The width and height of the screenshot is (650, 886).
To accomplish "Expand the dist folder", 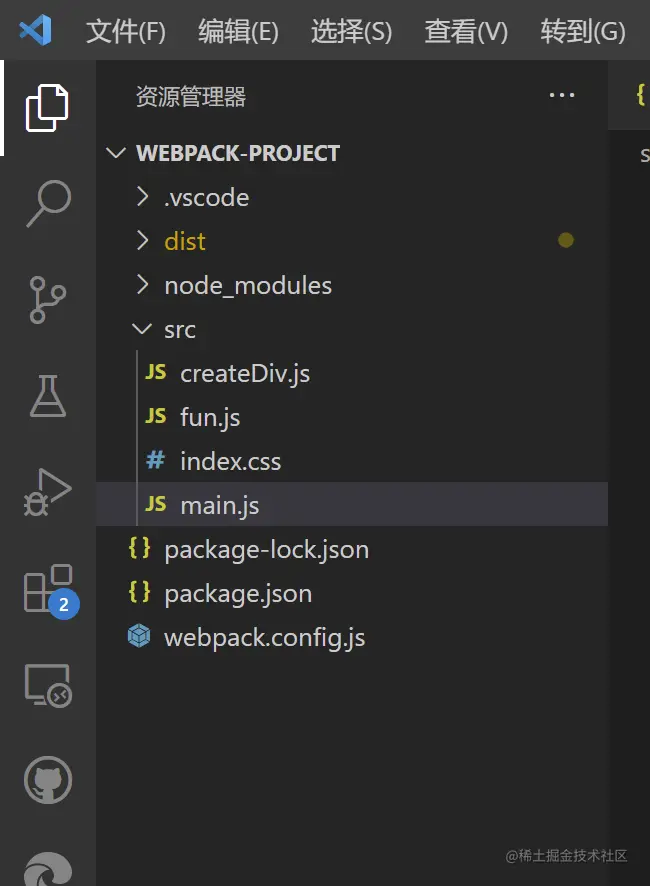I will (185, 241).
